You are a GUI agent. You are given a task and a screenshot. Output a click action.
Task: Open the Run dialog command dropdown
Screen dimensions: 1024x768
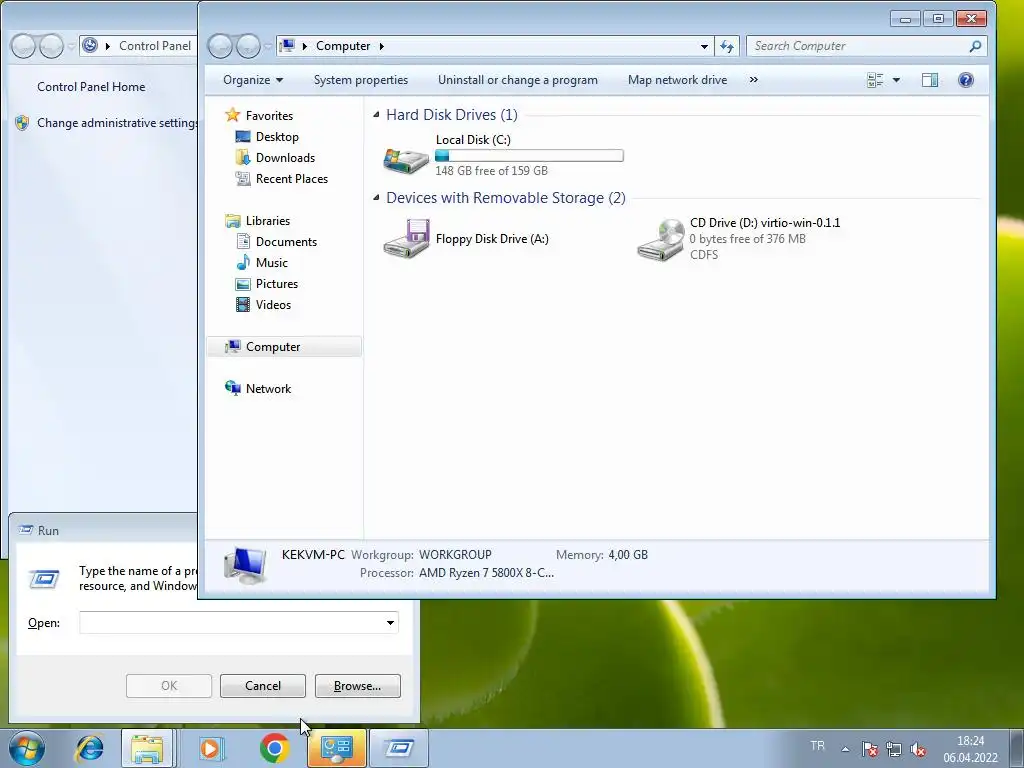[390, 622]
